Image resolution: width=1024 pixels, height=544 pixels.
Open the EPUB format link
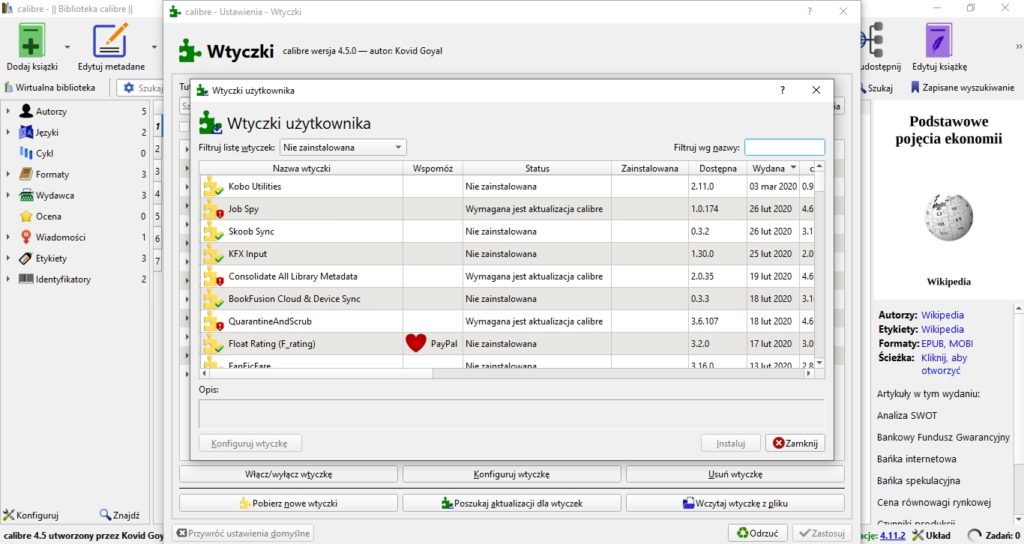(932, 344)
